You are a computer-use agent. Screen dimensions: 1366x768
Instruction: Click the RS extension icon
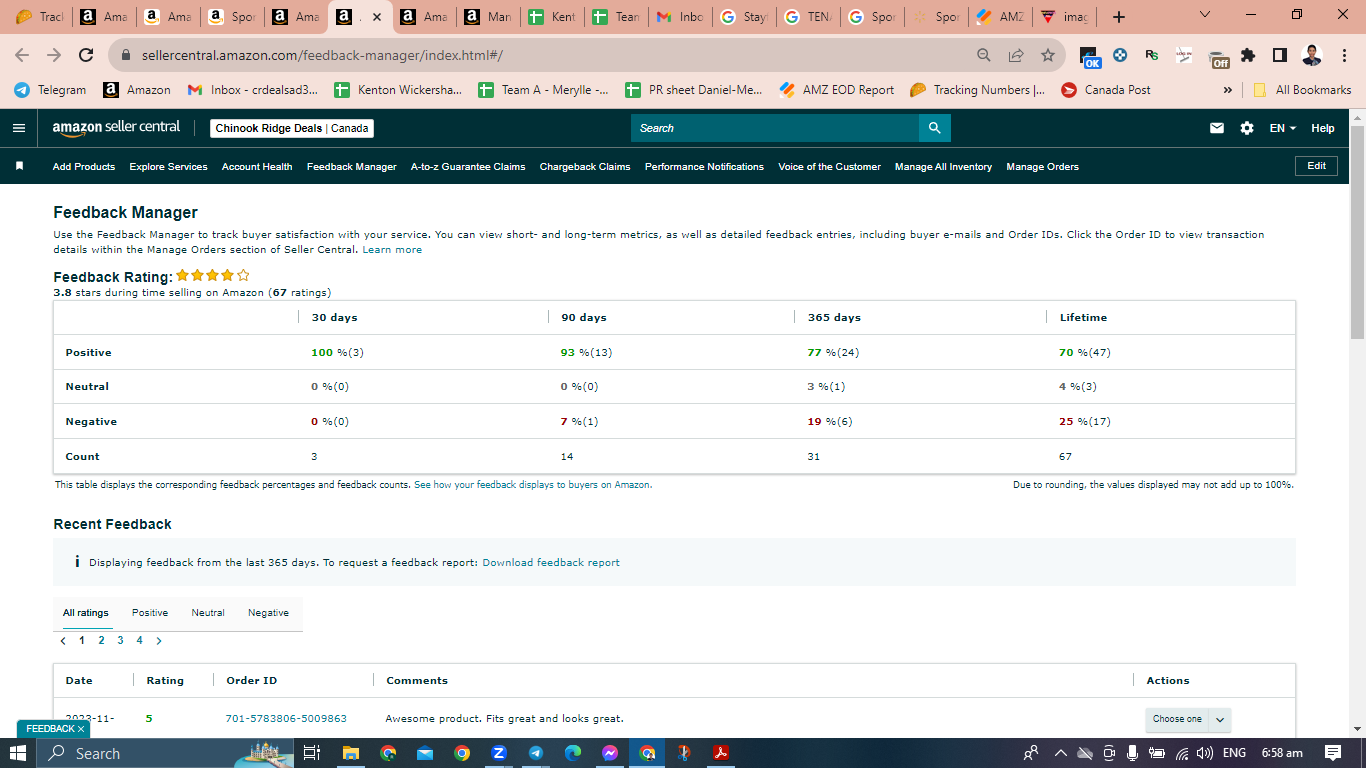[1152, 55]
